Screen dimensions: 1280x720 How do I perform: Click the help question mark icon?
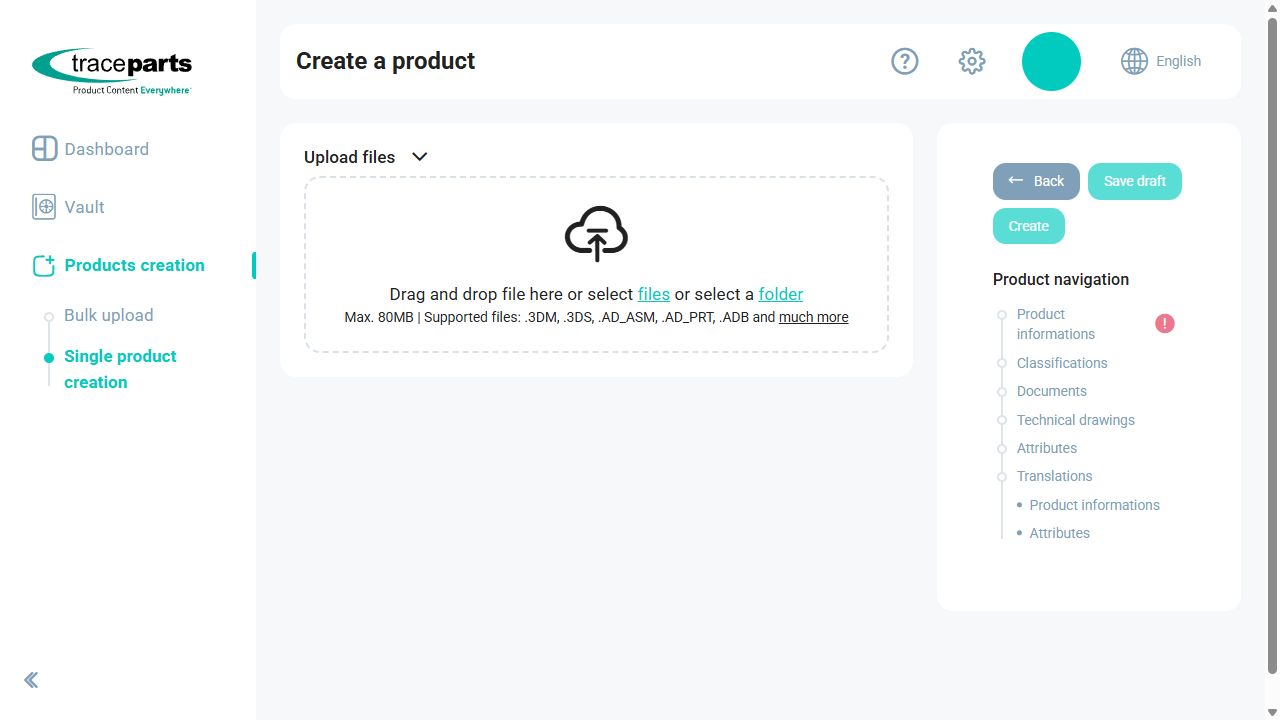(x=905, y=61)
